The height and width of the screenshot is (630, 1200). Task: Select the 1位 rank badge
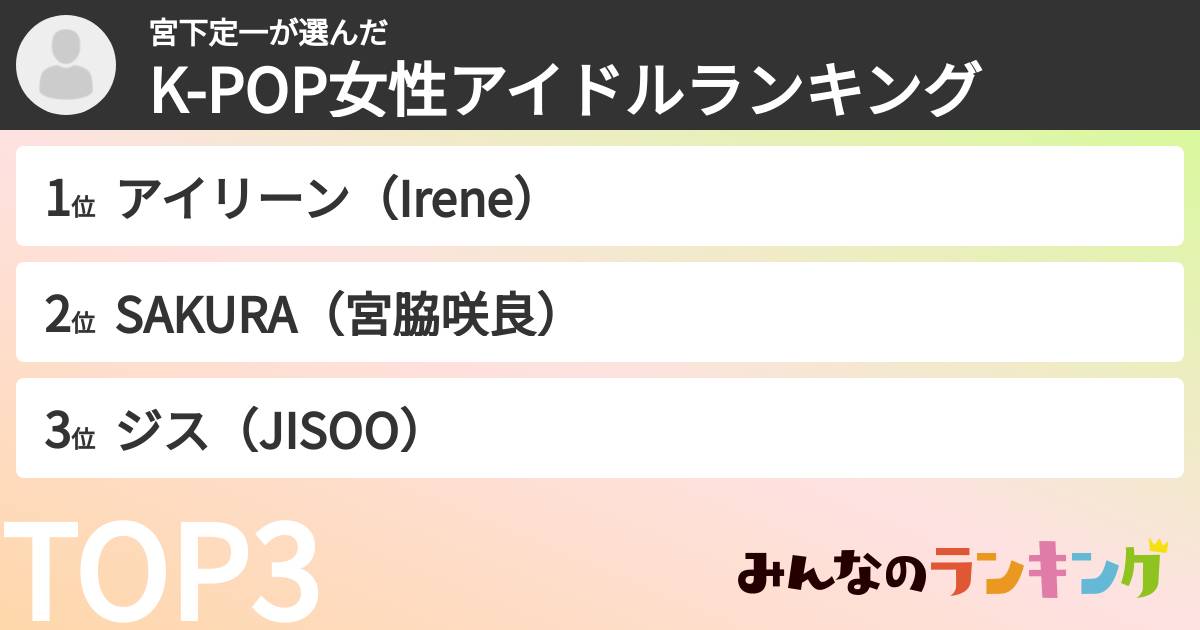point(70,198)
